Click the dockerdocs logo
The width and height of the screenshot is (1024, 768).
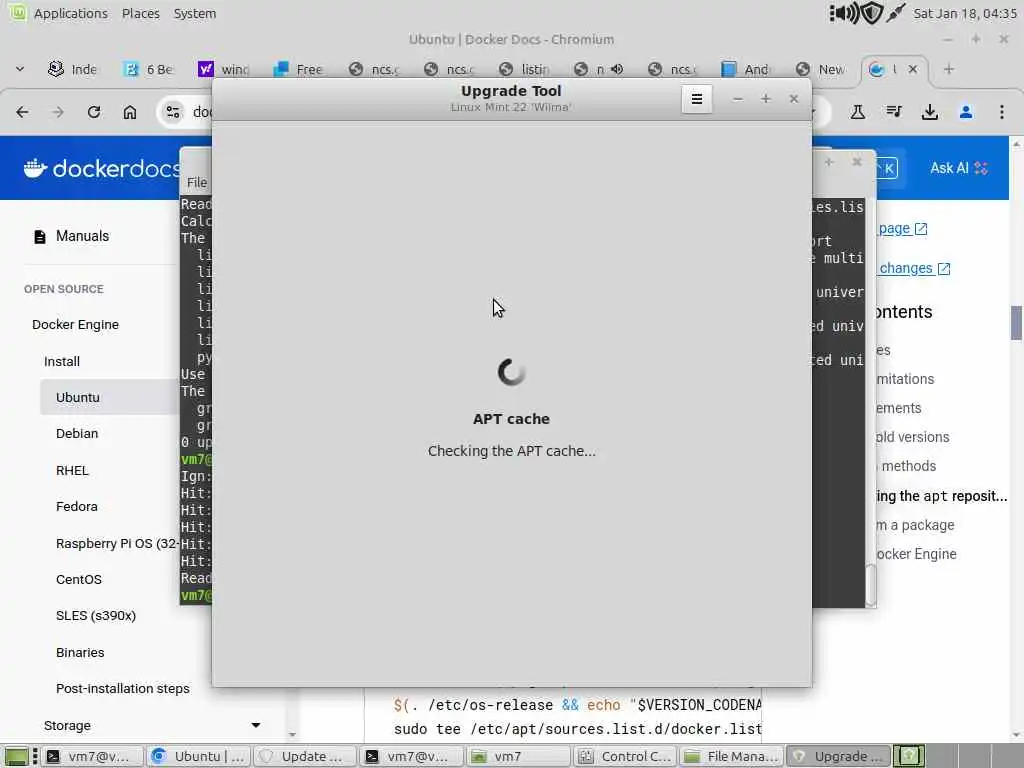pyautogui.click(x=101, y=168)
